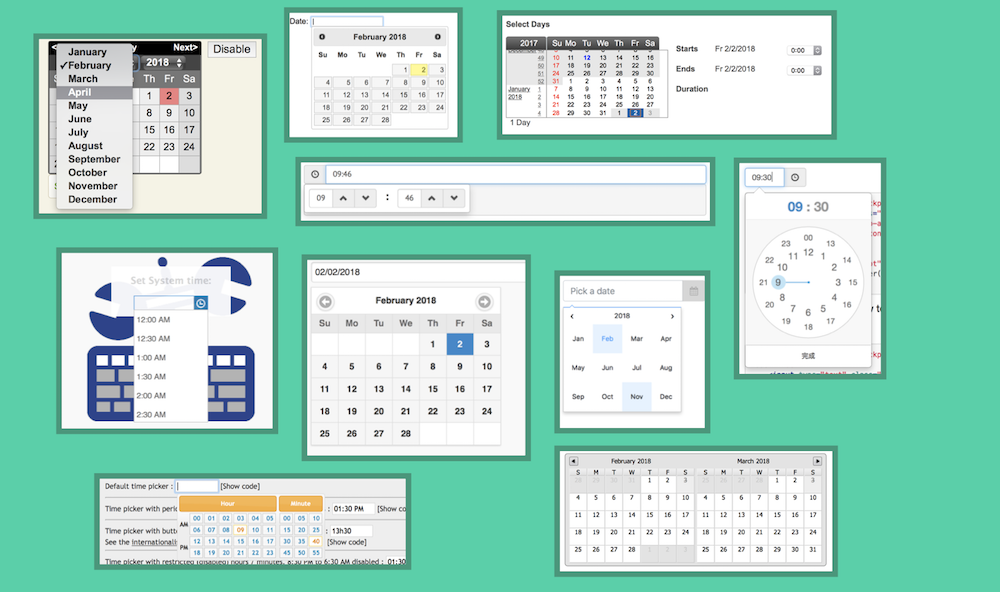This screenshot has height=592, width=1000.
Task: Go to next year after 2018
Action: (672, 316)
